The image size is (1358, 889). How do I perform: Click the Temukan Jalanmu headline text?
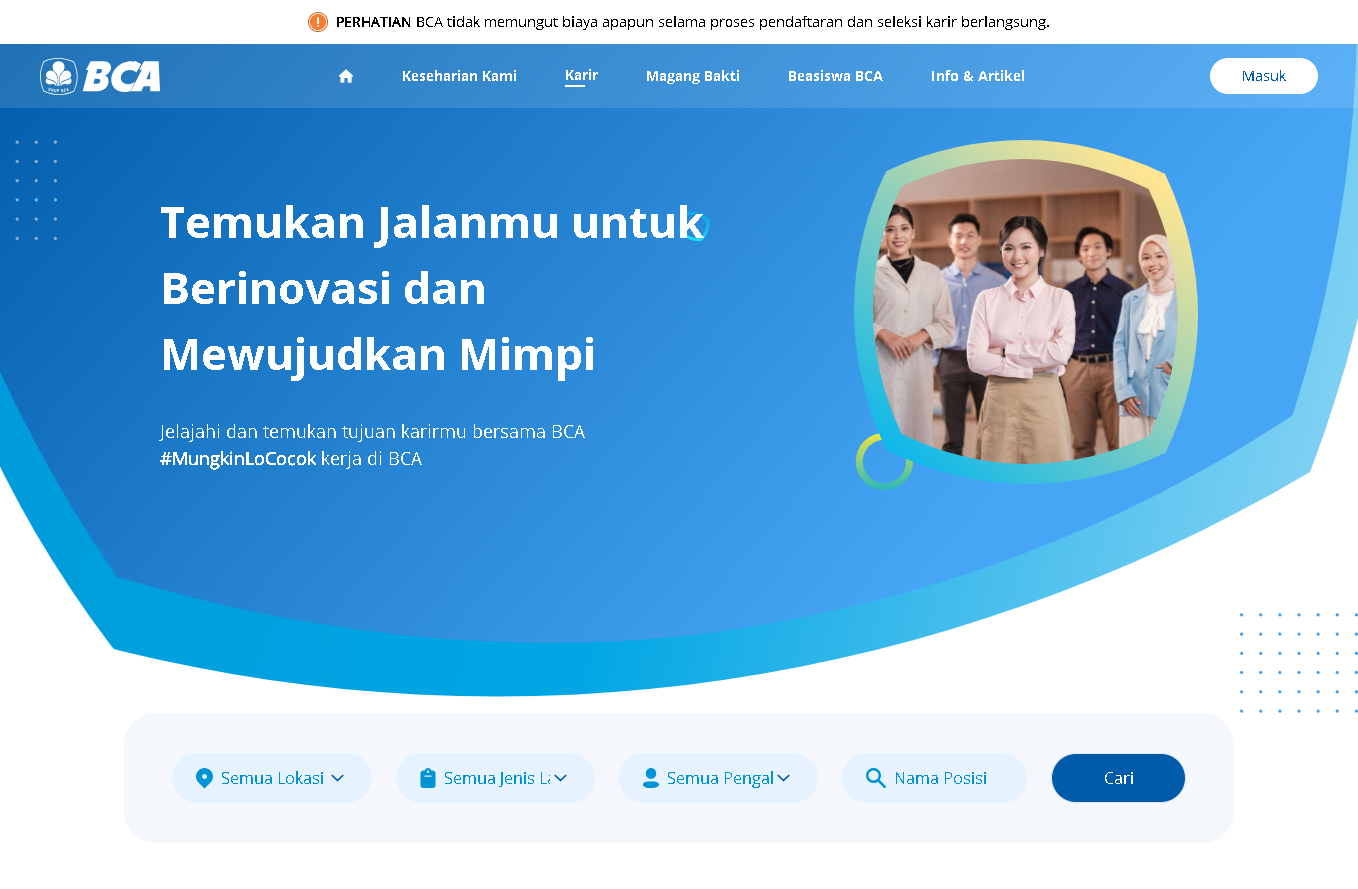432,288
